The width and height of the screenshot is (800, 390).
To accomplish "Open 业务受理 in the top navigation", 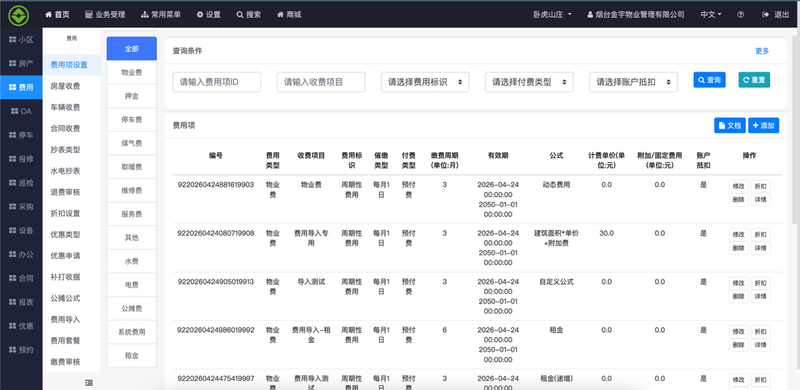I will pyautogui.click(x=105, y=15).
